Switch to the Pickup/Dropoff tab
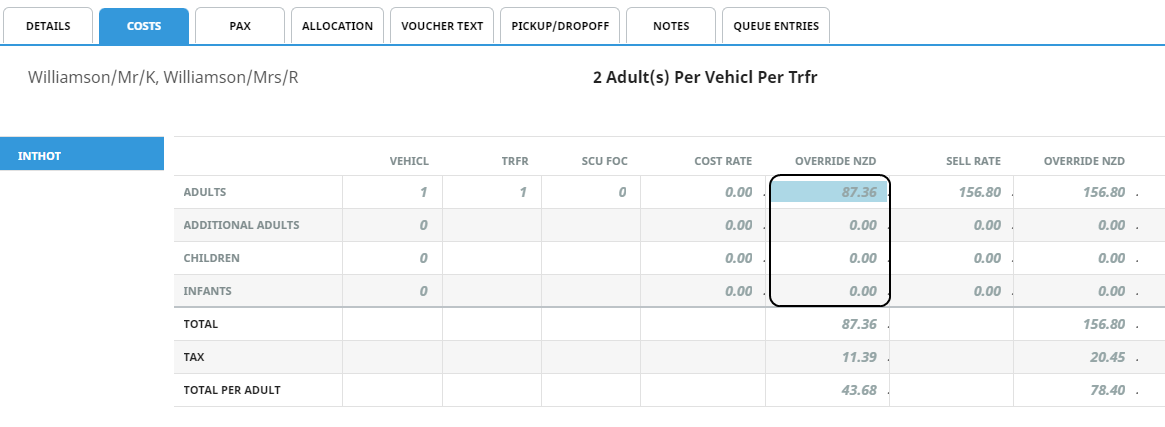Screen dimensions: 1165x427 [x=560, y=26]
